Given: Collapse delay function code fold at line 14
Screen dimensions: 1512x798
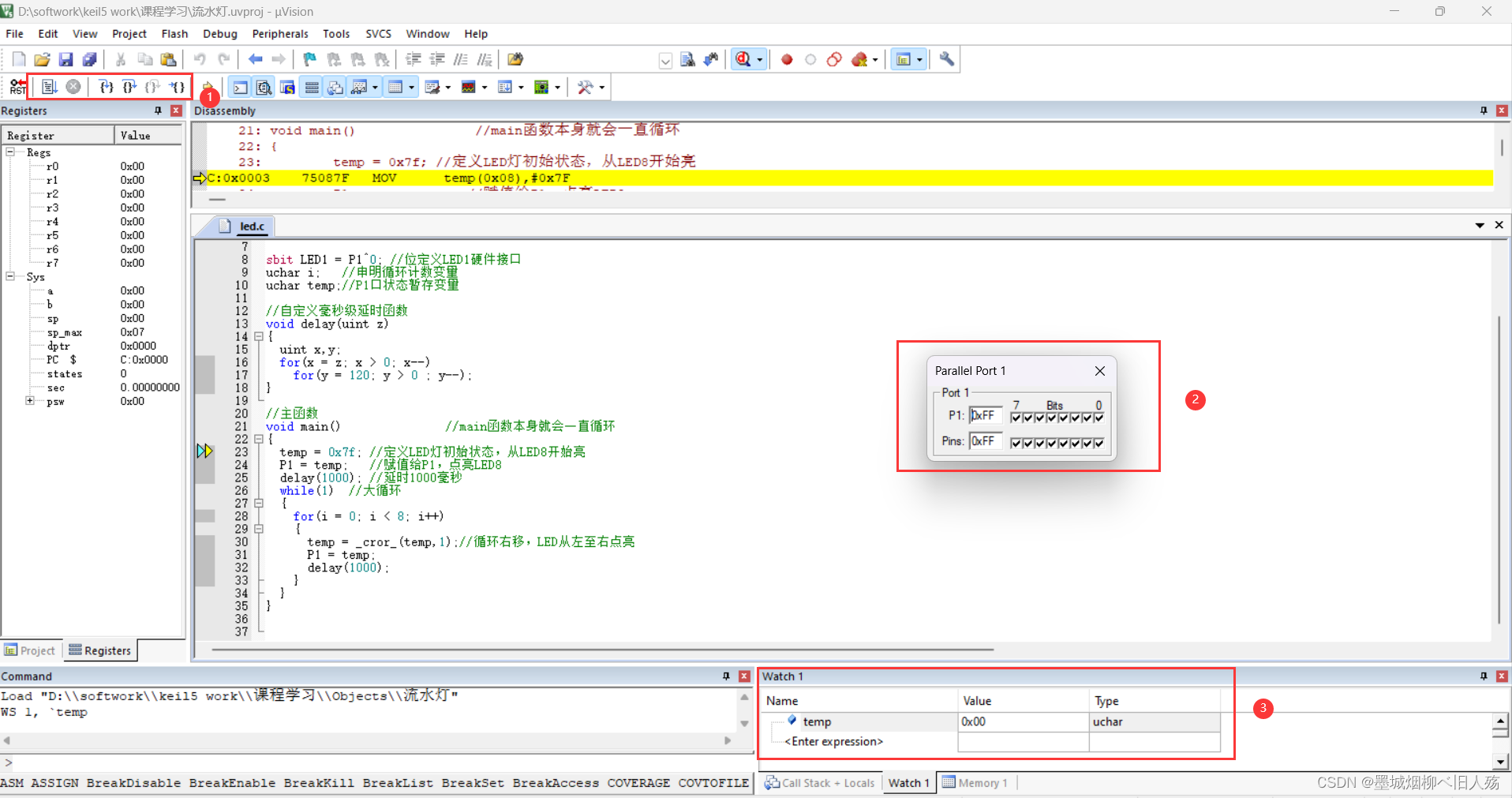Looking at the screenshot, I should click(258, 336).
